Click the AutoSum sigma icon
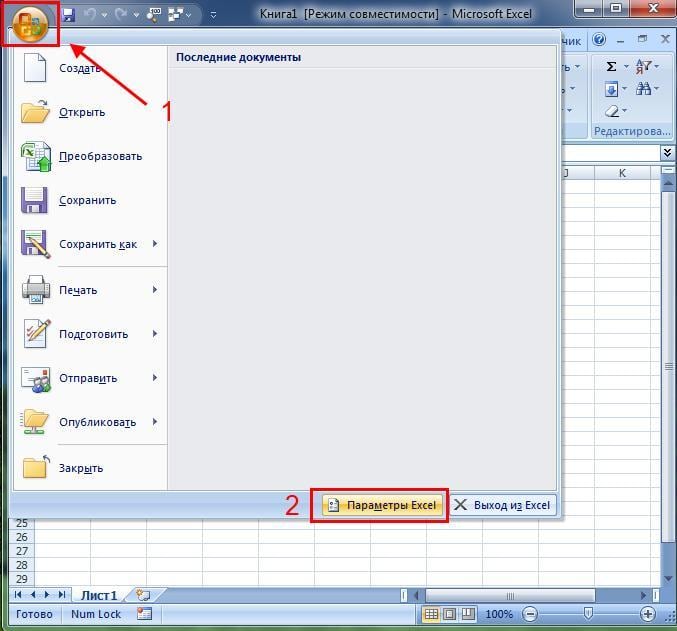Screen dimensions: 677x631 [x=611, y=66]
